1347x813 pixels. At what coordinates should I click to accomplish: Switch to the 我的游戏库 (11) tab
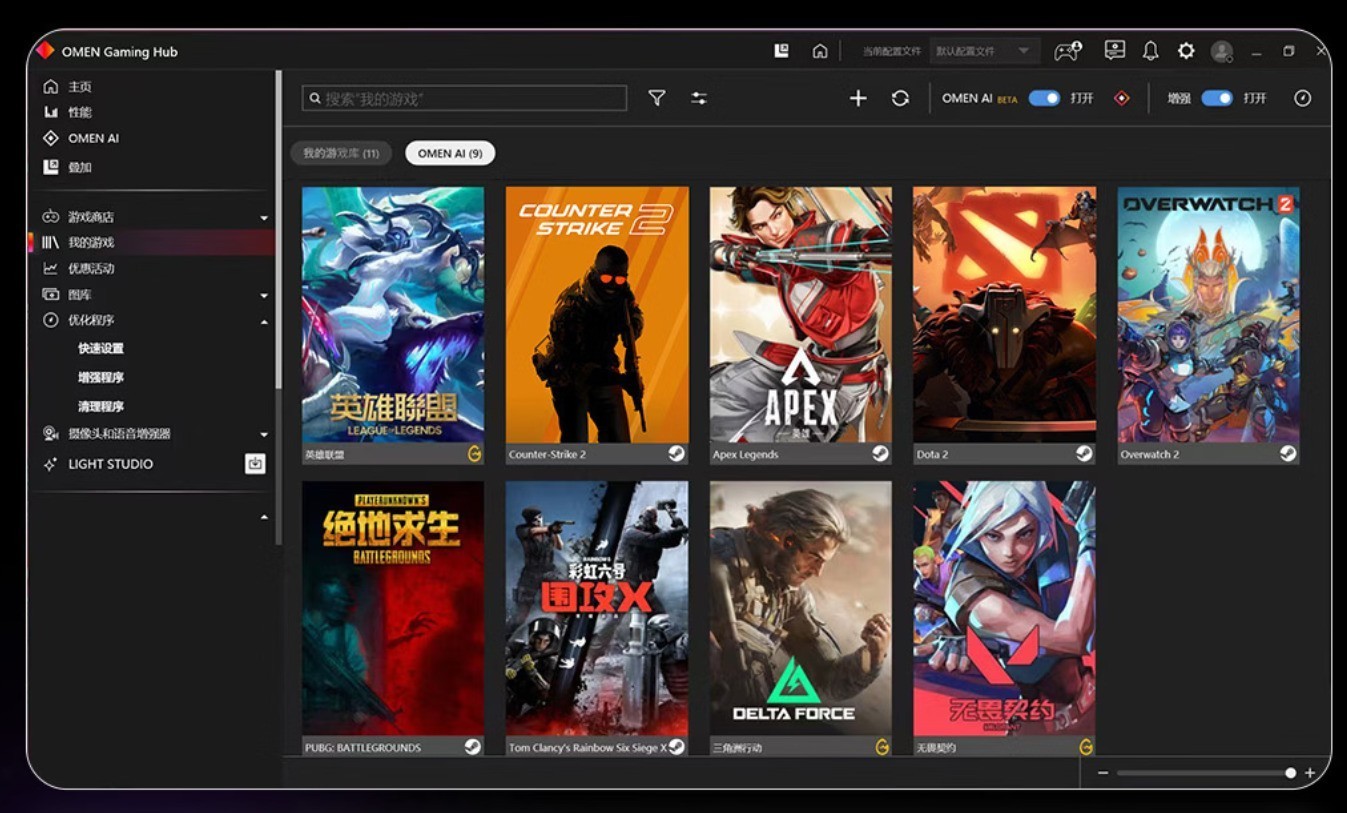341,153
